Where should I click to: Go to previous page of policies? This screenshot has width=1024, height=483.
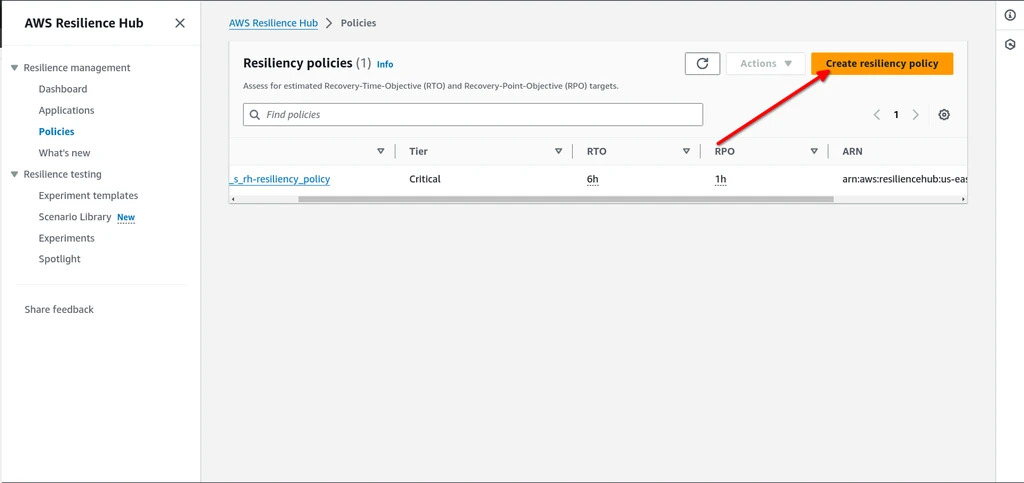[876, 115]
